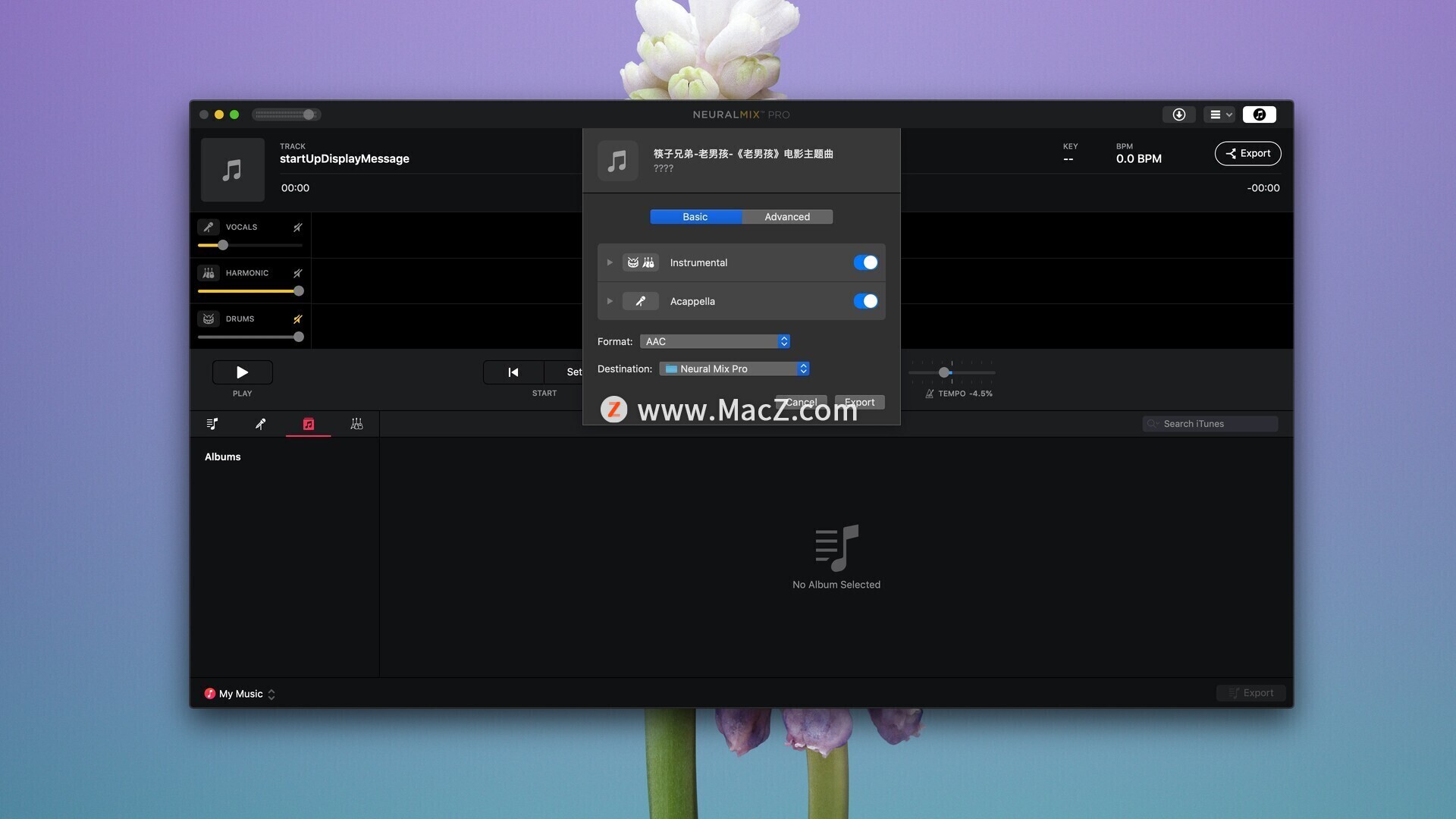Viewport: 1456px width, 819px height.
Task: Click the Acappella microphone icon
Action: pyautogui.click(x=641, y=301)
